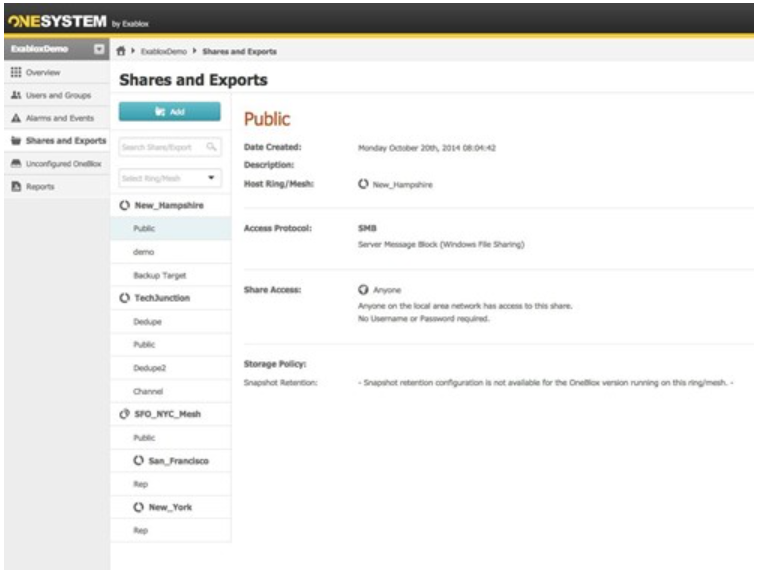Click the OneSystem logo in the header
Screen dimensions: 759x579
tap(57, 21)
